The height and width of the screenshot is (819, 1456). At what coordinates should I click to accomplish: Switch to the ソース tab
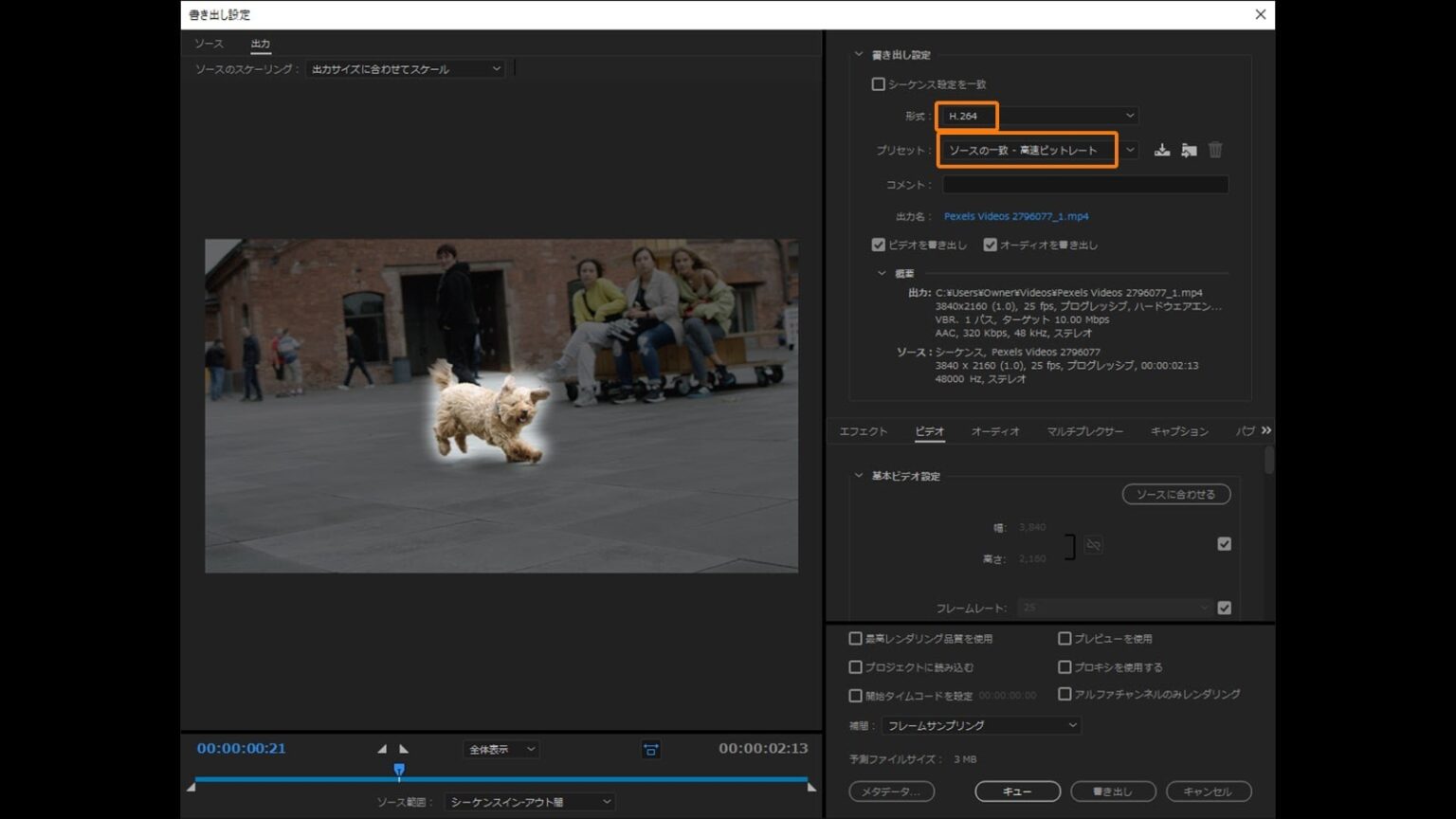click(209, 44)
